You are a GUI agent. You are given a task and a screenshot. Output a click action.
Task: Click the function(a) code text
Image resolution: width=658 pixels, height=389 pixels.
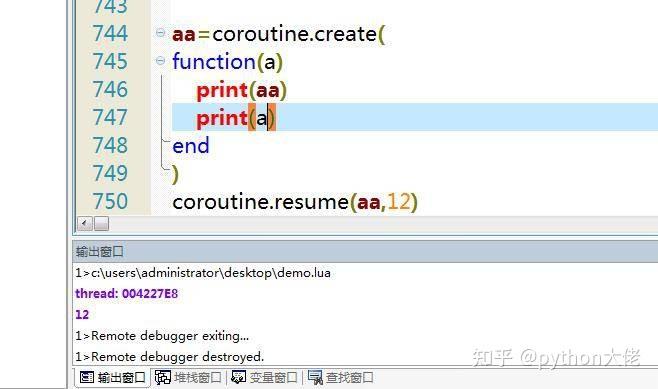coord(227,62)
